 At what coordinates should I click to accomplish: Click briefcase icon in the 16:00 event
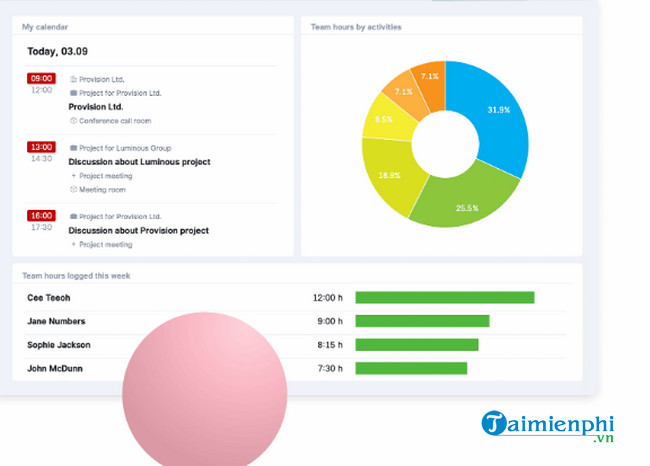(73, 216)
